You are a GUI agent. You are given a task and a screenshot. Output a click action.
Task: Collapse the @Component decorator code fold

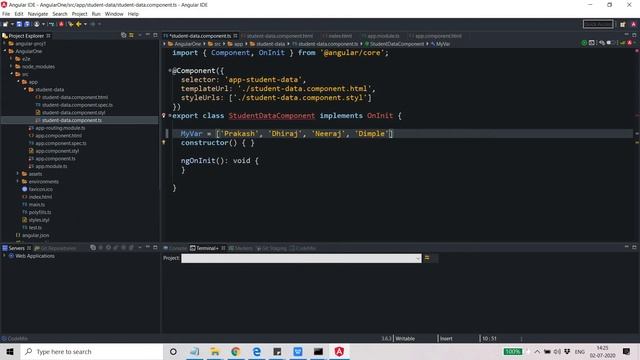(x=169, y=71)
